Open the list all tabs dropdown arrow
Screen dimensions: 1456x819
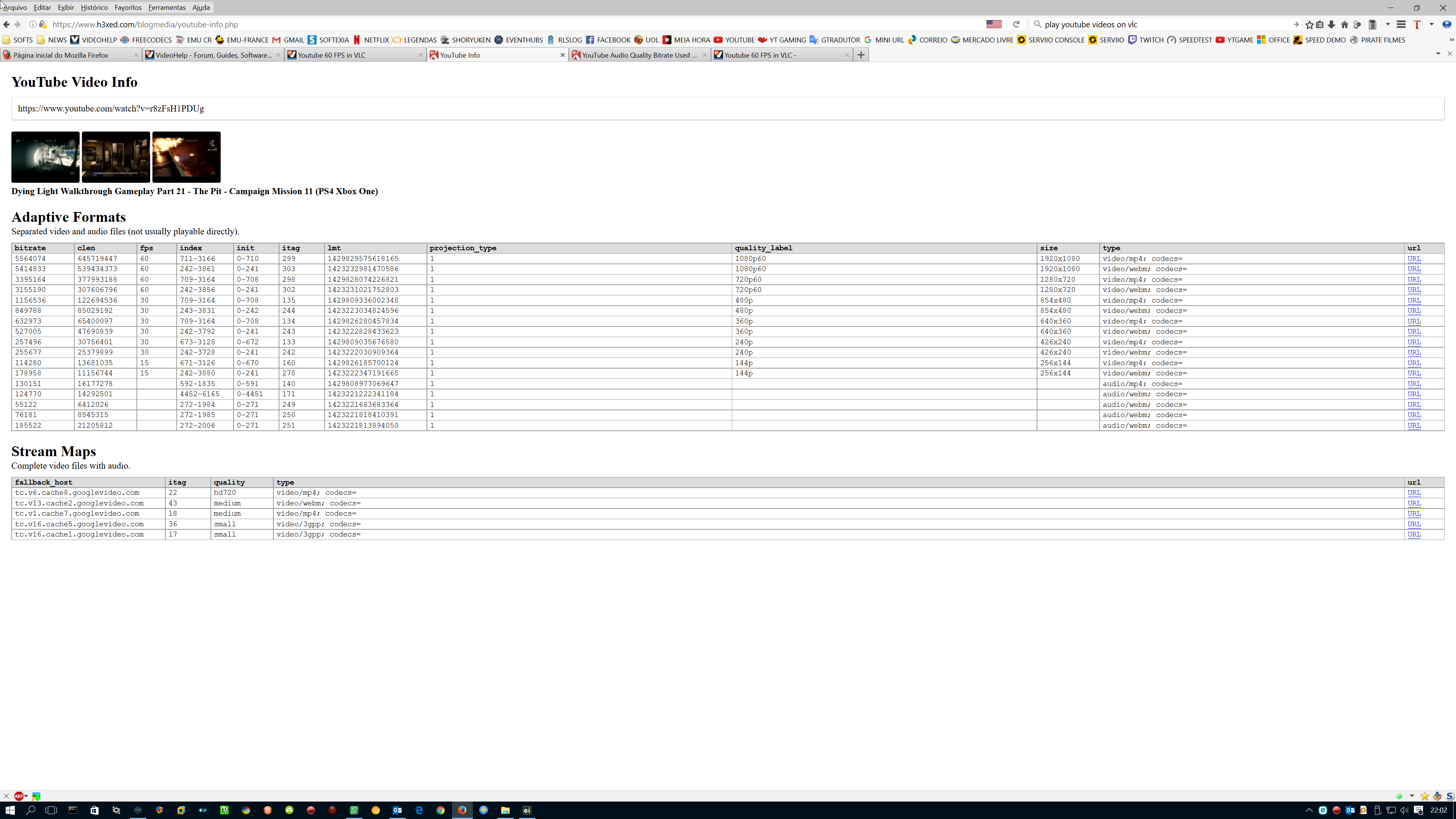(x=1438, y=54)
